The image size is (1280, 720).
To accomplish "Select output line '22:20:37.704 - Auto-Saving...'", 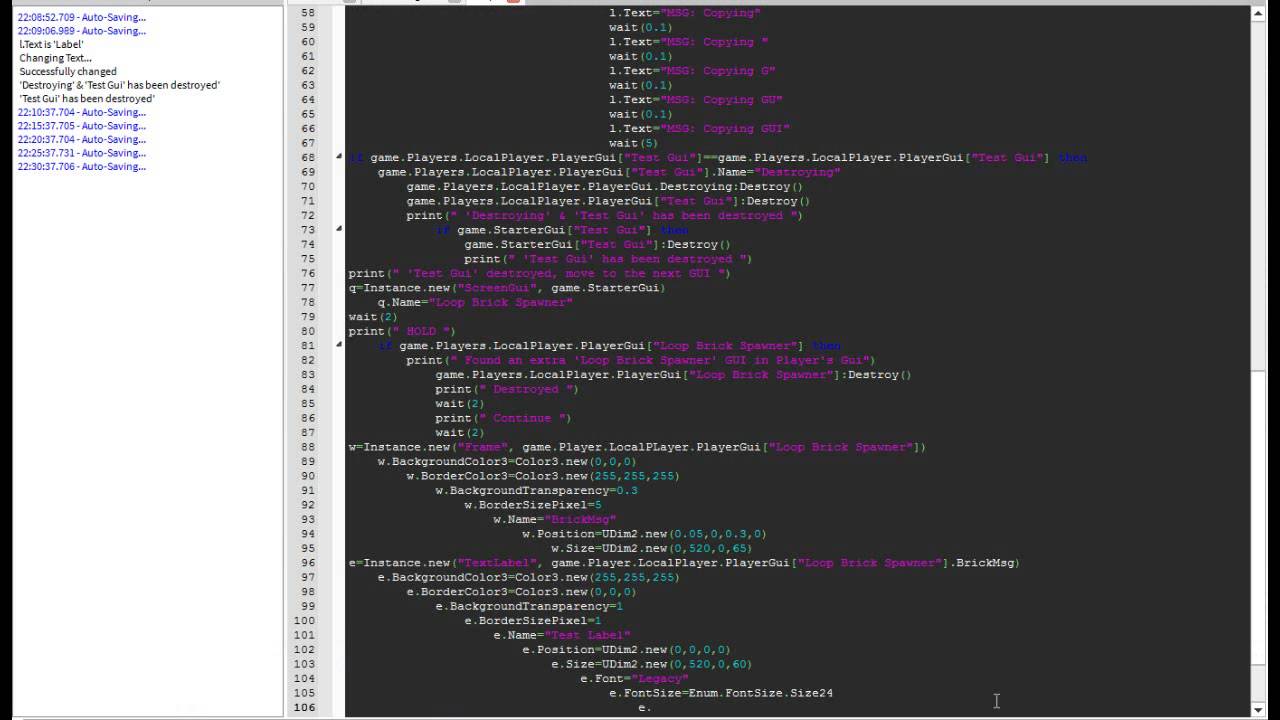I will [81, 139].
